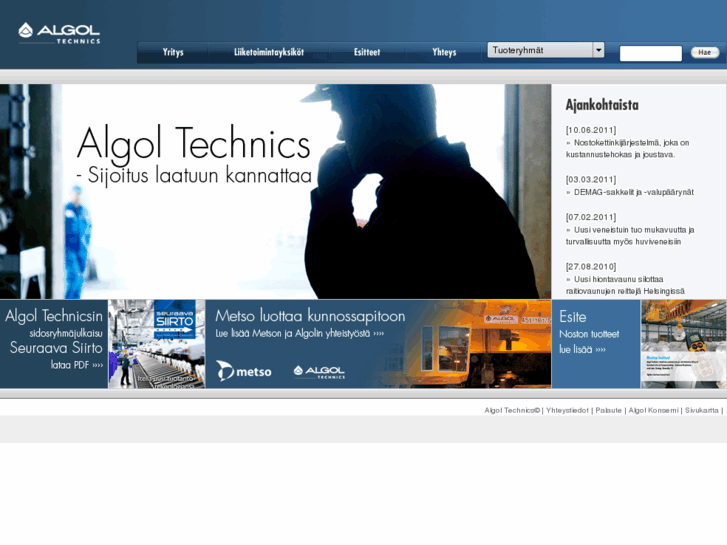Screen dimensions: 727x545
Task: Open the Sivukartta footer link
Action: tap(701, 410)
